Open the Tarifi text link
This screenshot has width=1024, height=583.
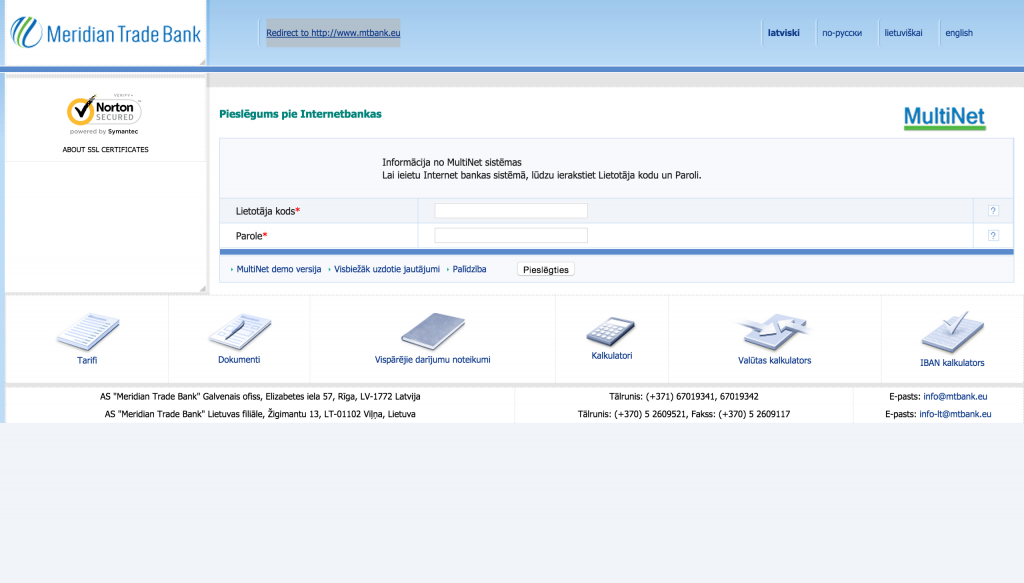(x=87, y=360)
